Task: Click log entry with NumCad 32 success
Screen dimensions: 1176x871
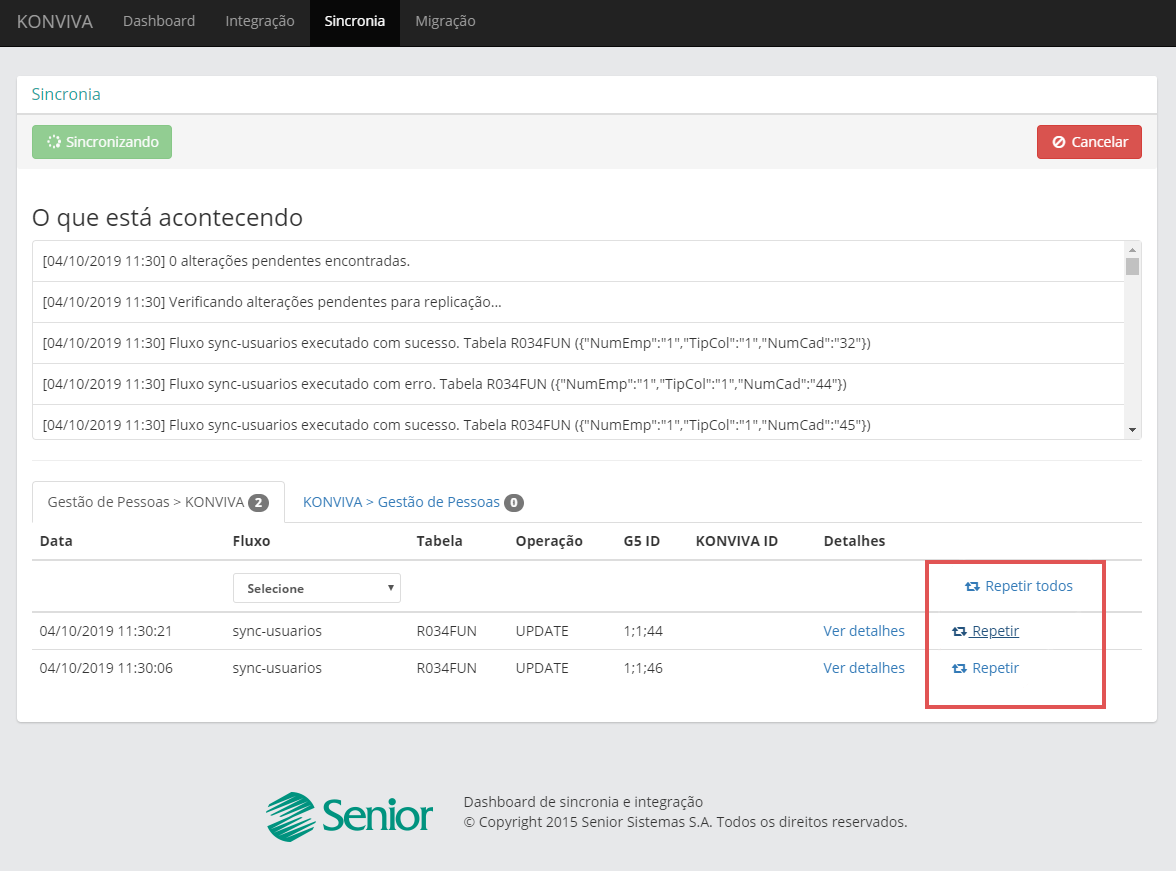Action: [578, 343]
